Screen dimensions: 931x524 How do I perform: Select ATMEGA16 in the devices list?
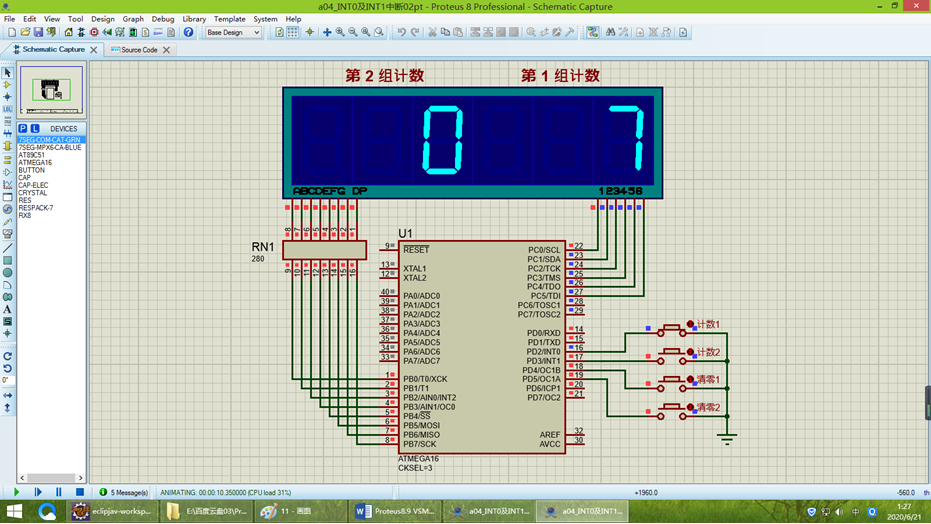point(35,163)
